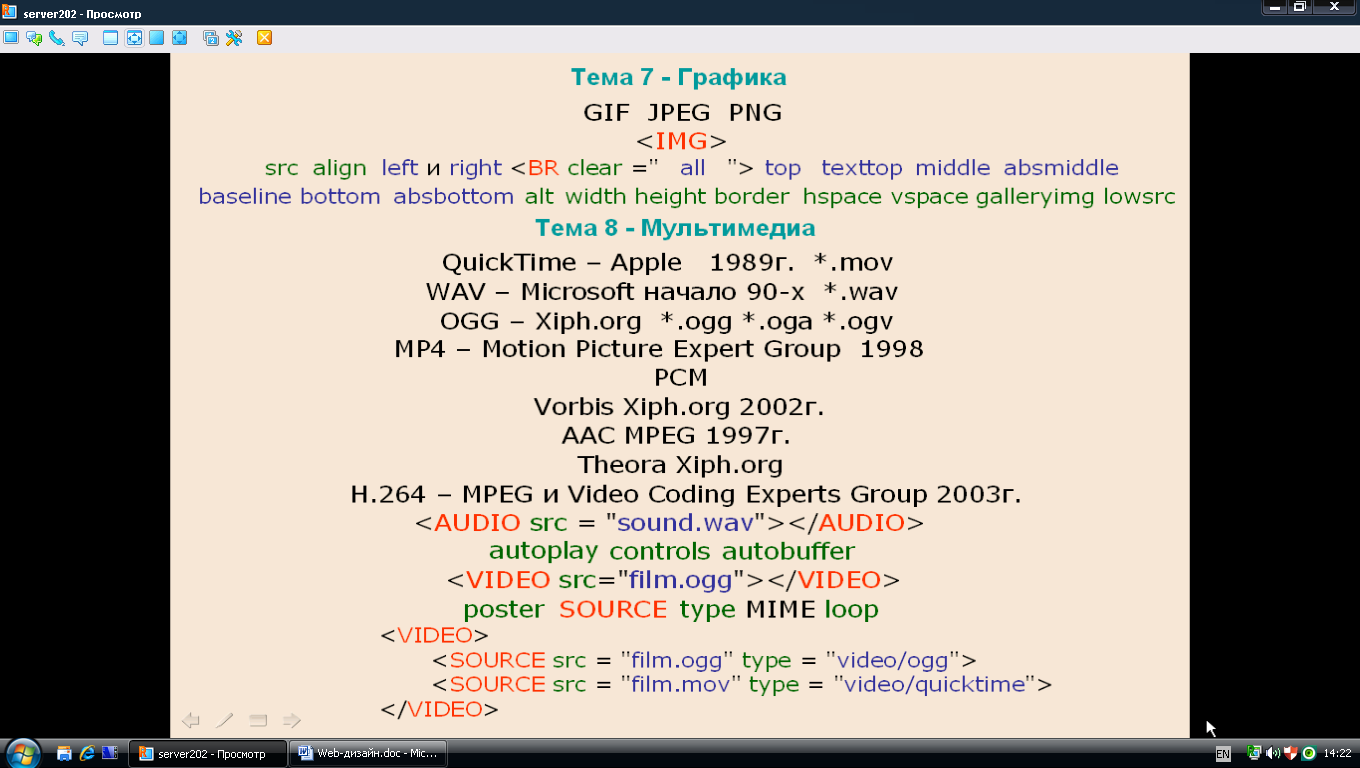Click first quick launch icon
The width and height of the screenshot is (1360, 768).
tap(64, 753)
